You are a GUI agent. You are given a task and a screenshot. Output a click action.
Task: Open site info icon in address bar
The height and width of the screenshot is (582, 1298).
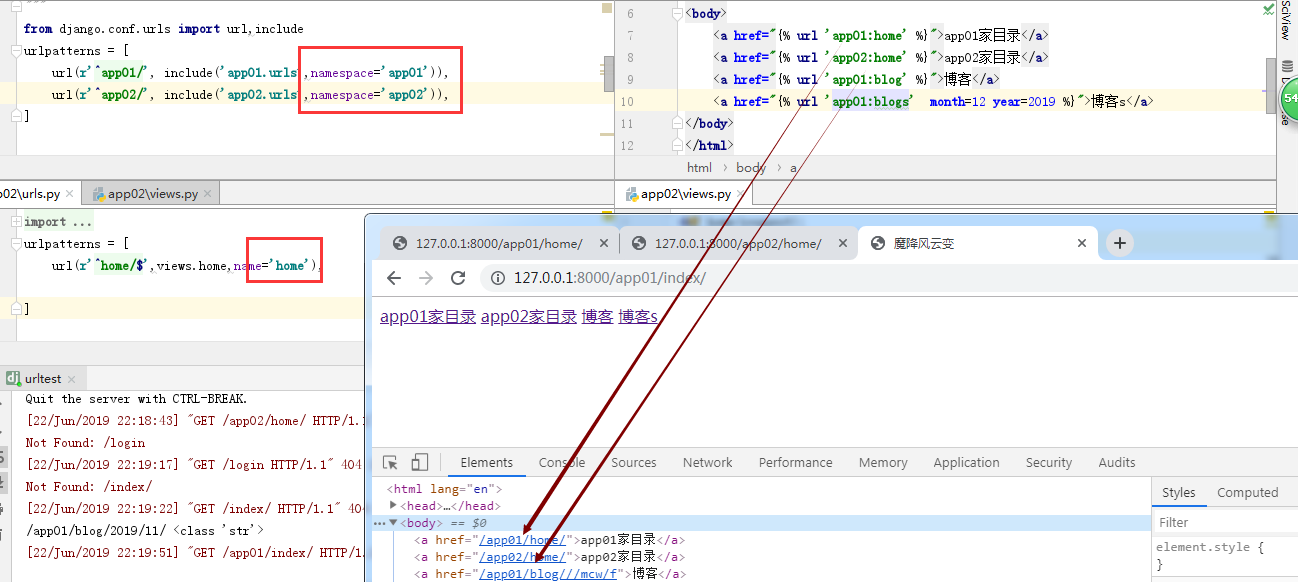pos(498,278)
